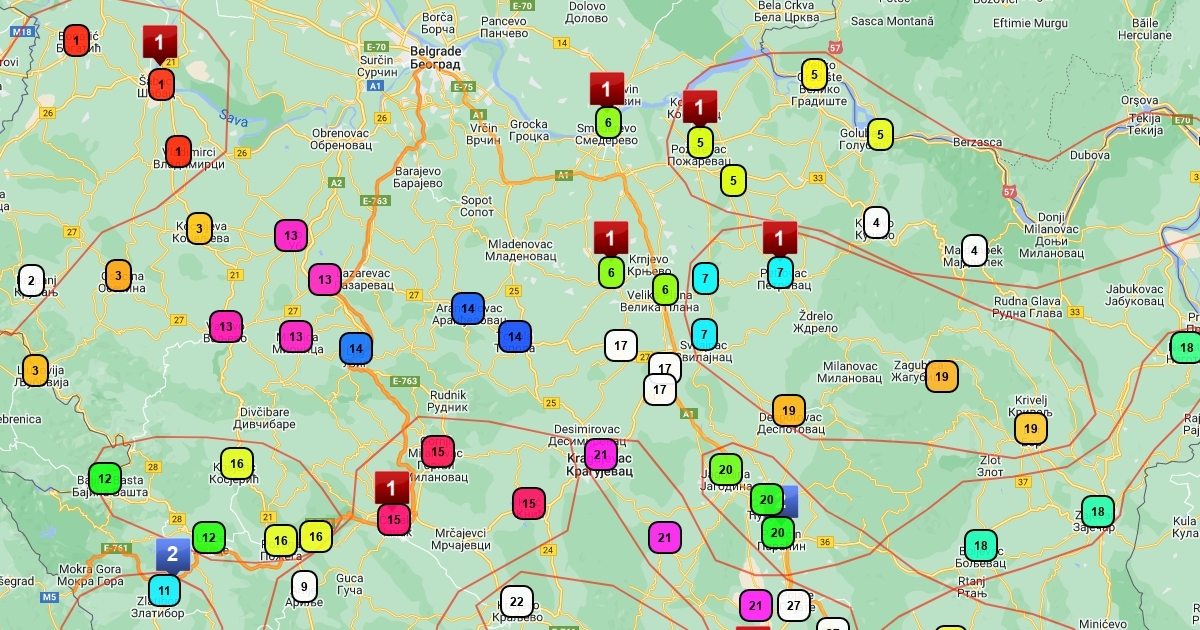
Task: Open the green marker 18 at Boljevac
Action: tap(980, 546)
